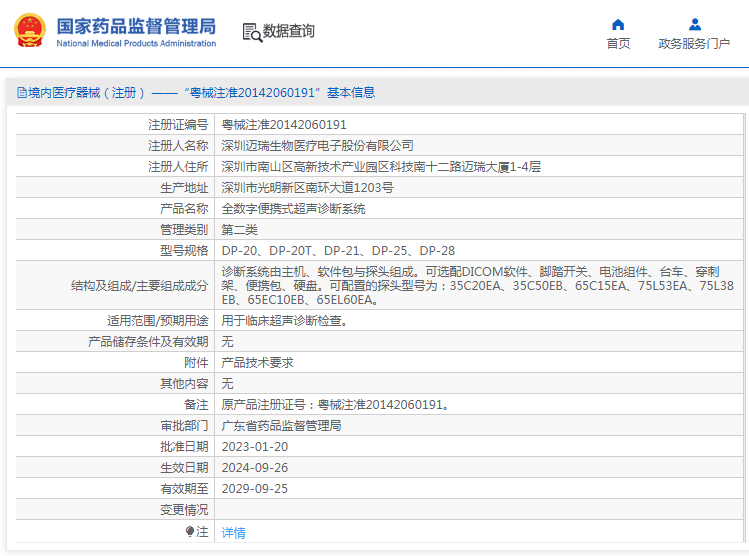749x556 pixels.
Task: Click the 产品名称 row label
Action: click(184, 209)
